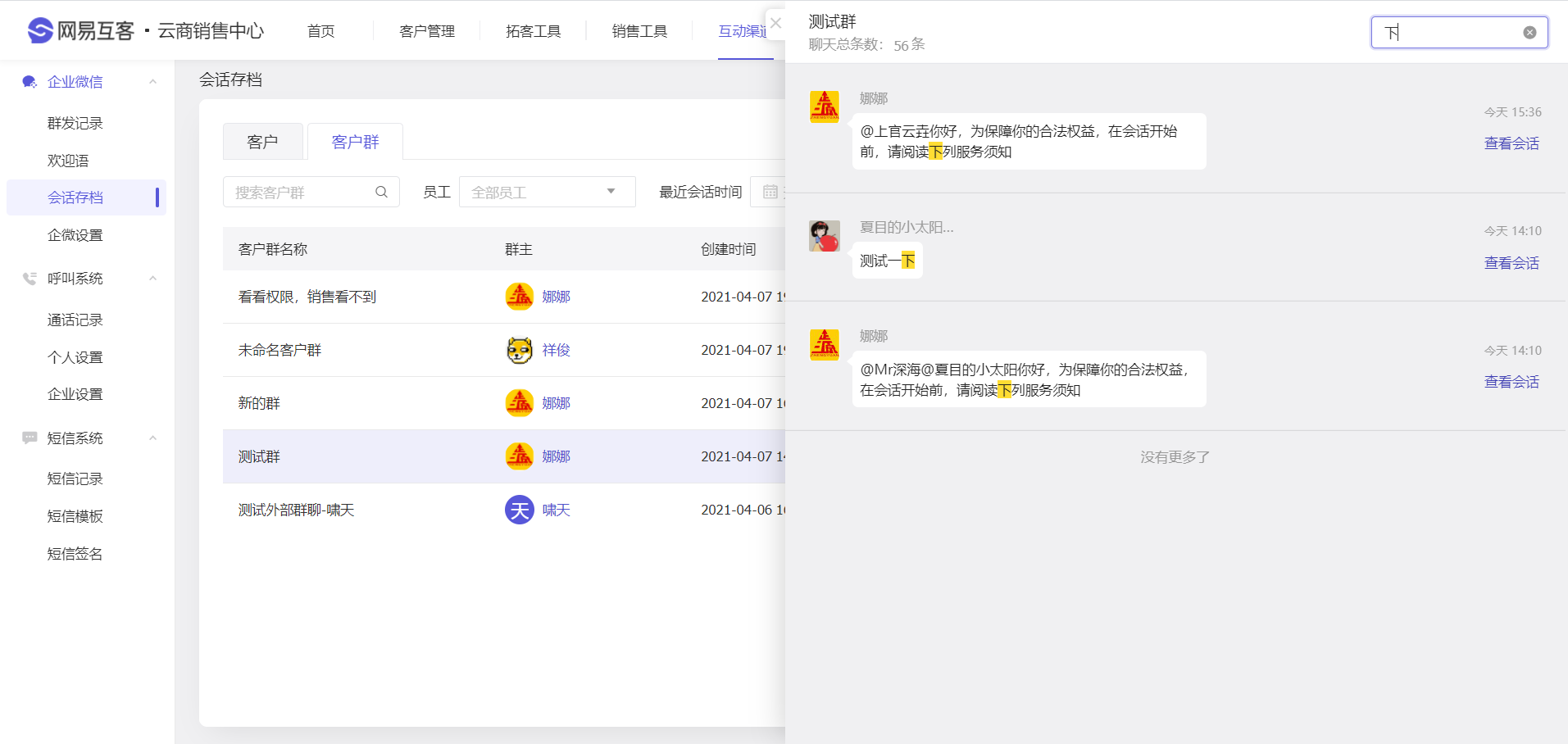The image size is (1568, 744).
Task: Click 查看会话 for the 15:36 message
Action: point(1511,143)
